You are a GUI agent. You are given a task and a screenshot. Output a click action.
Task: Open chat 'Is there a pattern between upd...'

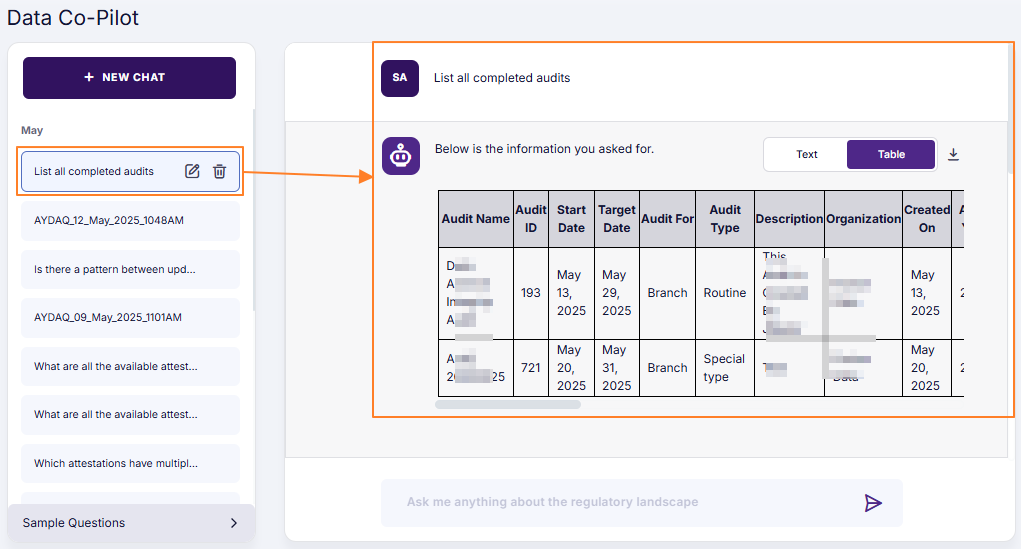130,269
